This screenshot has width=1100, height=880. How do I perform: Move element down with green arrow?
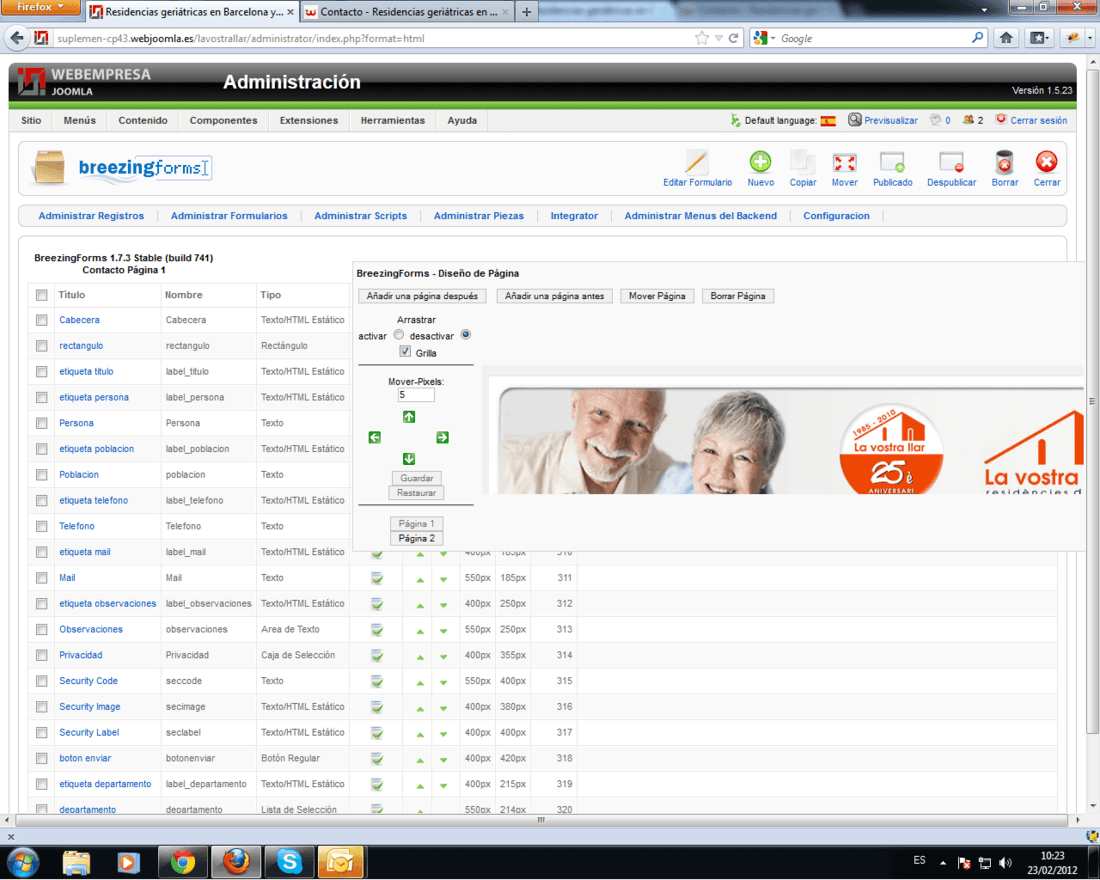409,459
